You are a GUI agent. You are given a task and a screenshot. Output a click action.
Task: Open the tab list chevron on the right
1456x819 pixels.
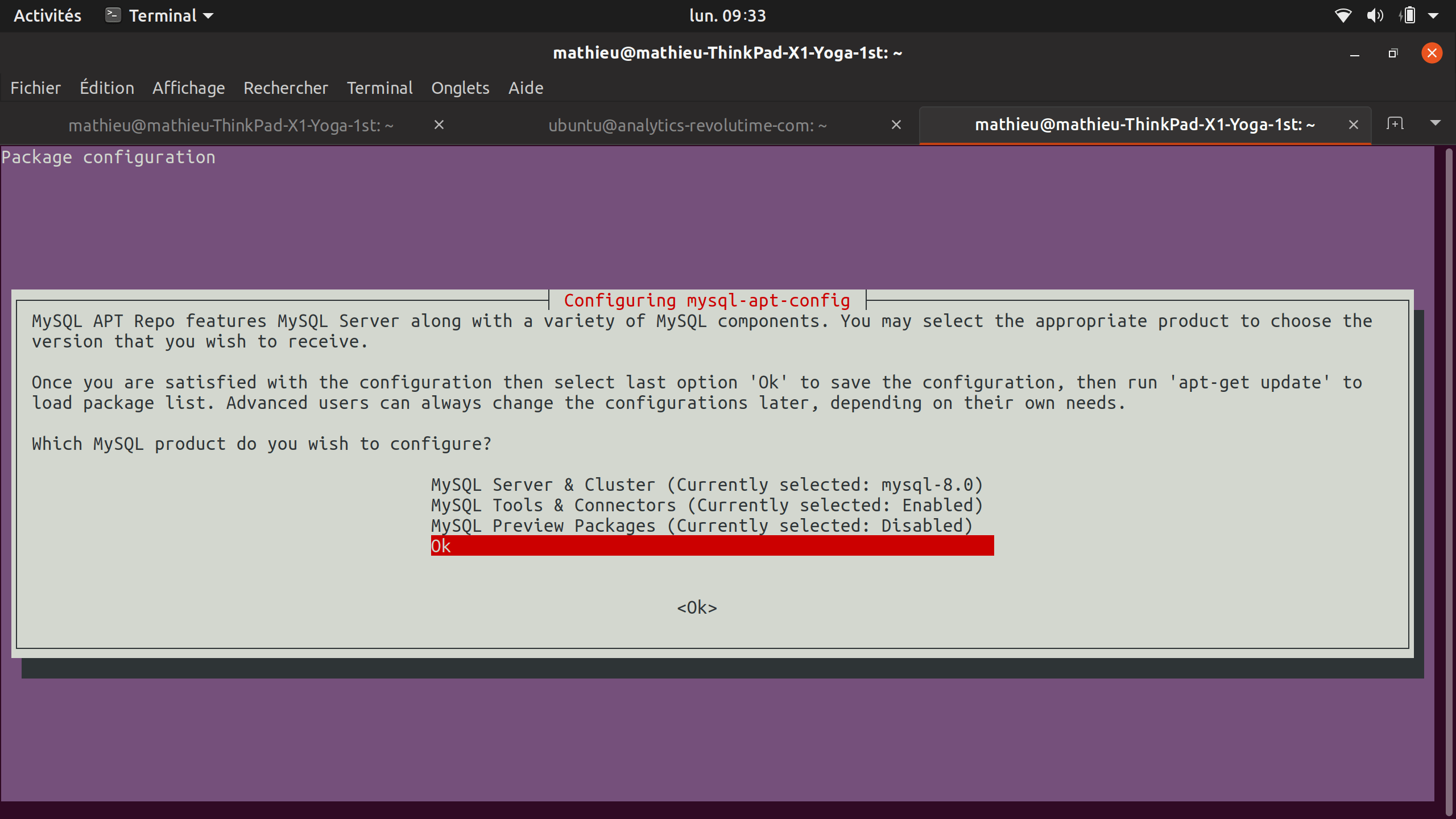pyautogui.click(x=1437, y=124)
